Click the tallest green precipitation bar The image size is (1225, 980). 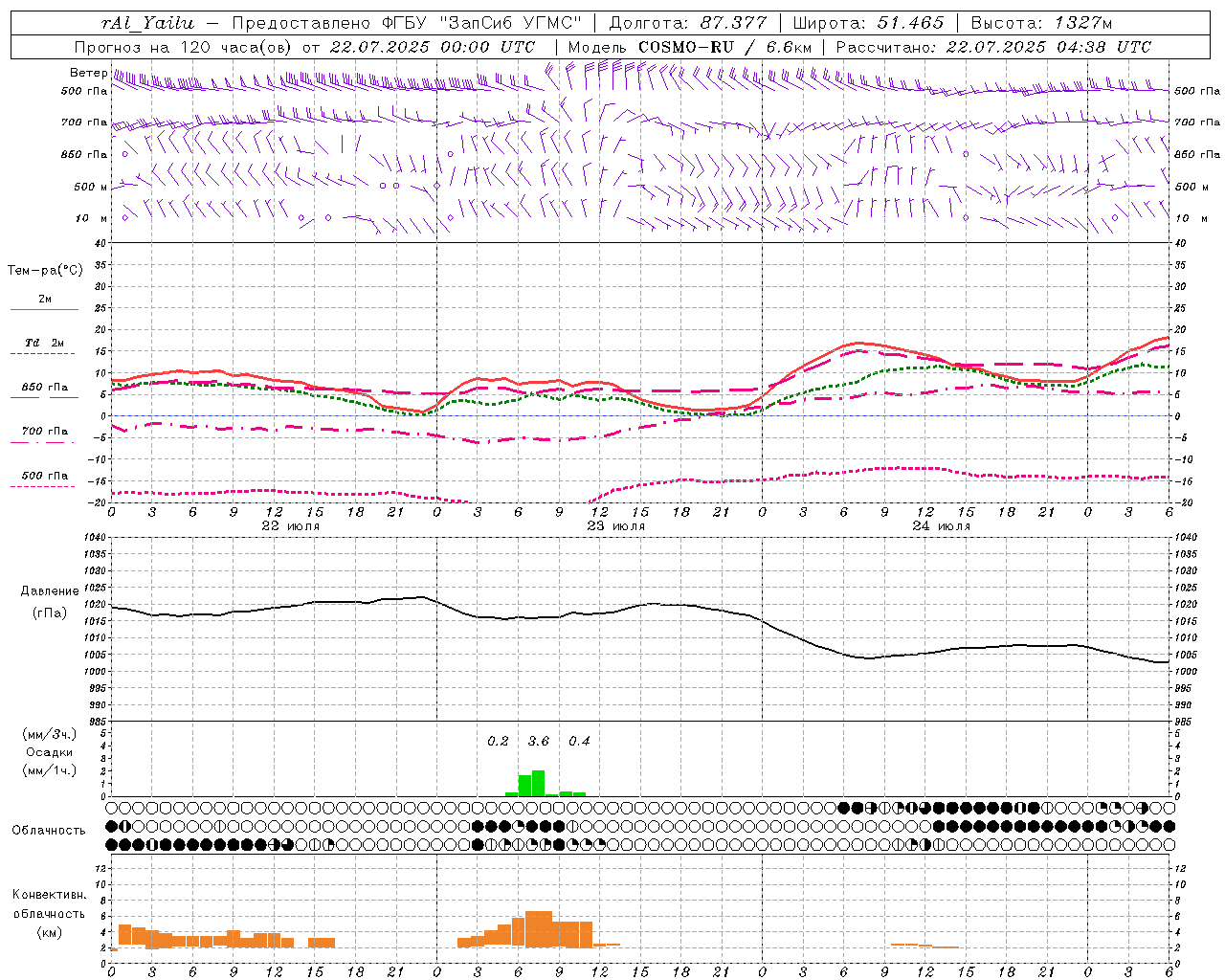coord(539,783)
